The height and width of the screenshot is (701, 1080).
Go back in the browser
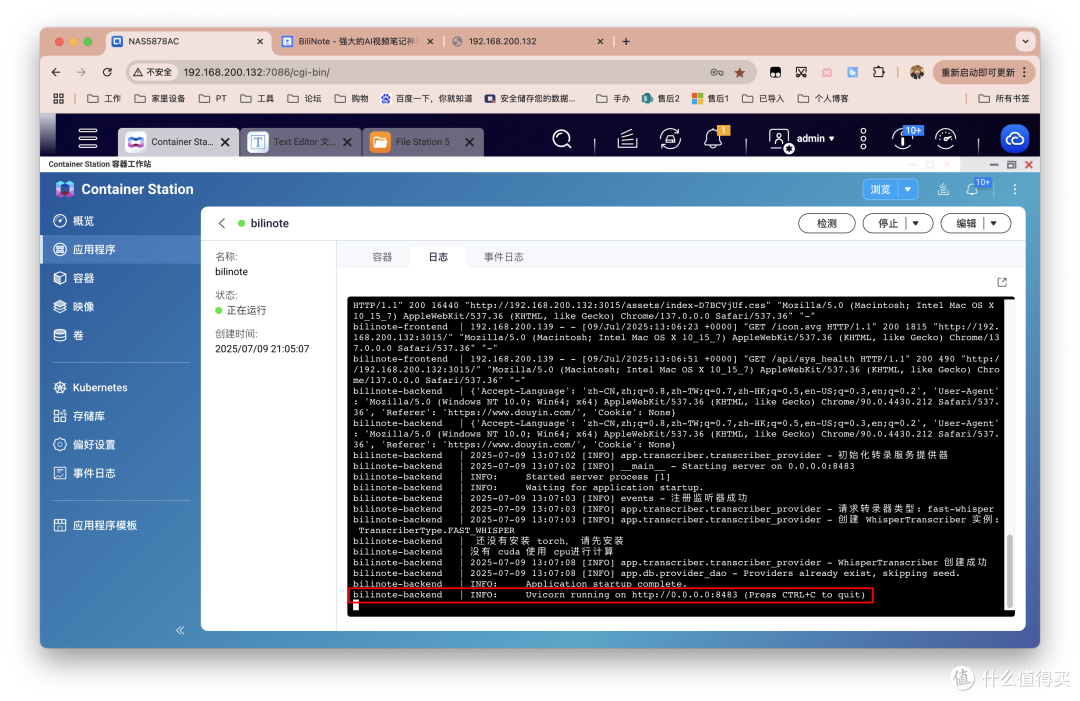pos(56,72)
